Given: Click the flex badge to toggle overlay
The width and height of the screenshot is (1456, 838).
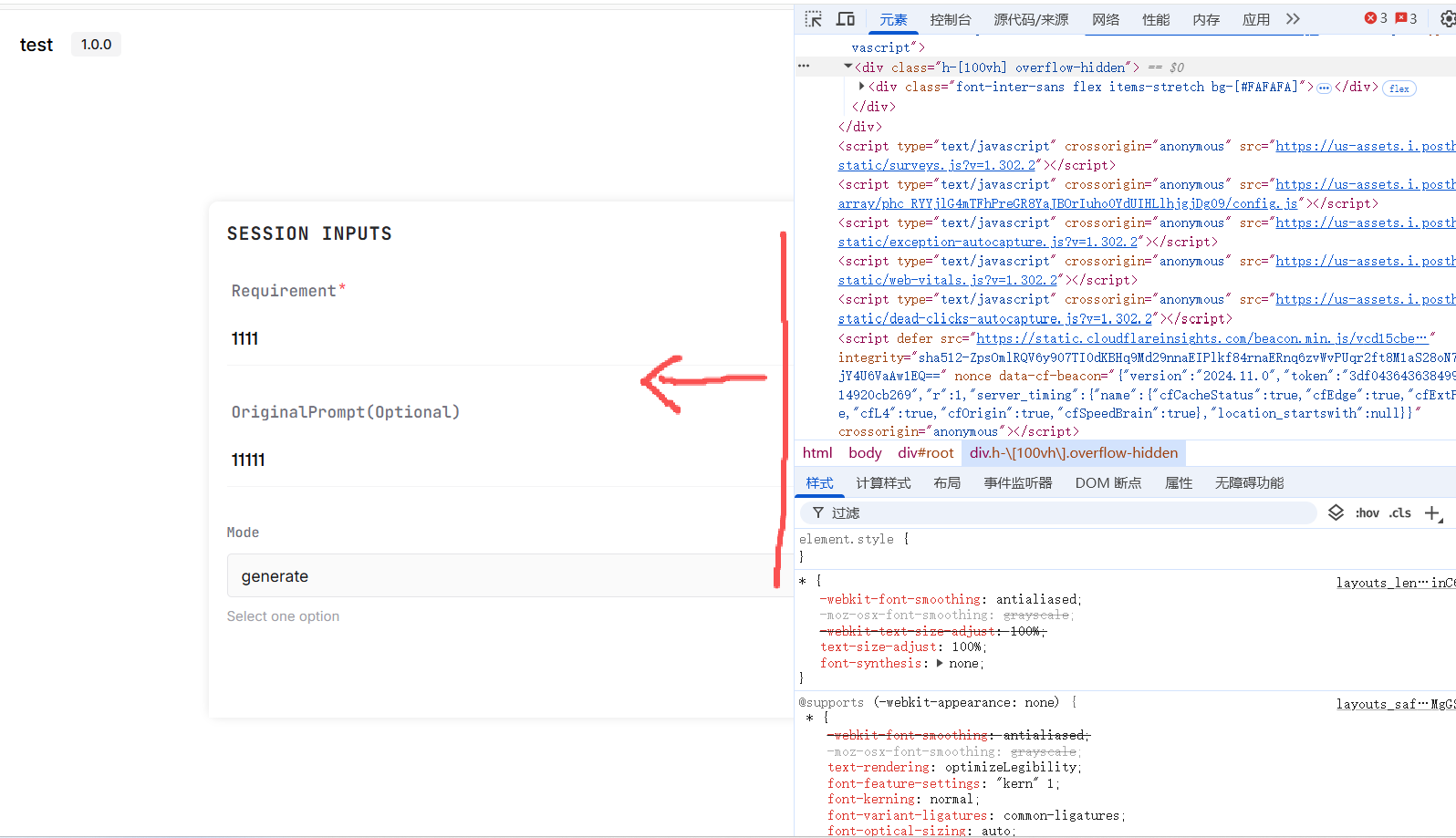Looking at the screenshot, I should tap(1399, 88).
